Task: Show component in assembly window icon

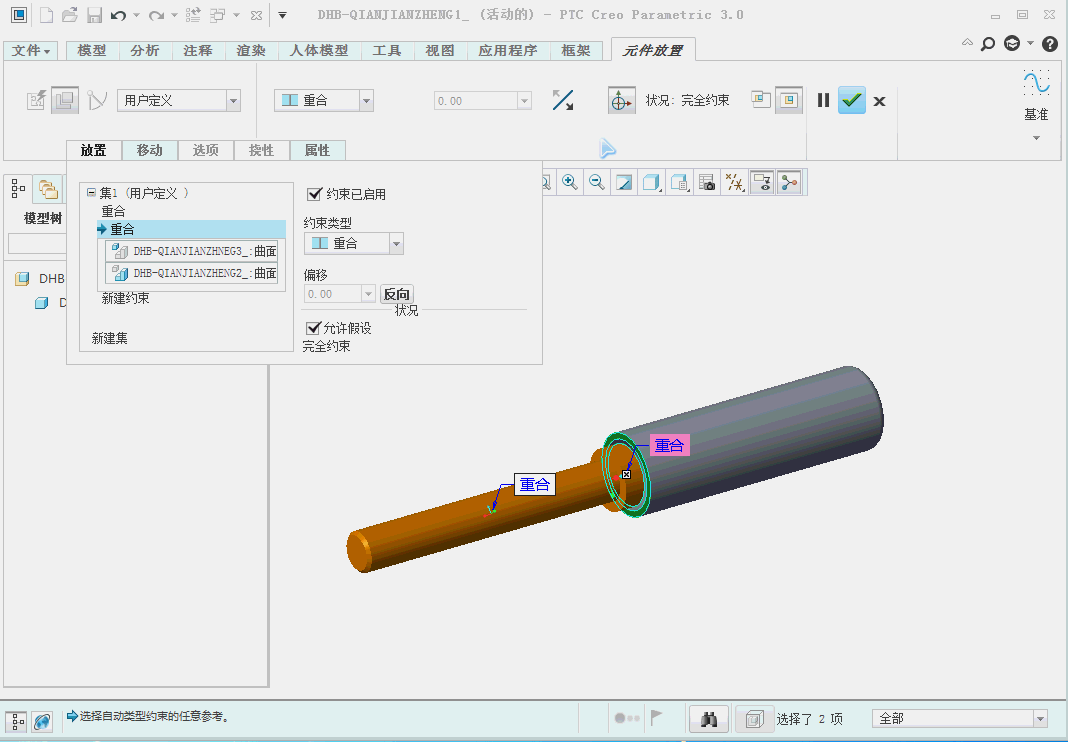Action: pos(789,100)
